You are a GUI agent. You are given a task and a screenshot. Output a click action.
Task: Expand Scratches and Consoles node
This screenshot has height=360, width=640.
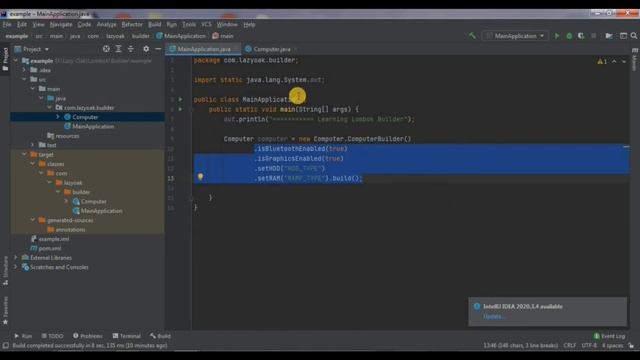tap(16, 267)
